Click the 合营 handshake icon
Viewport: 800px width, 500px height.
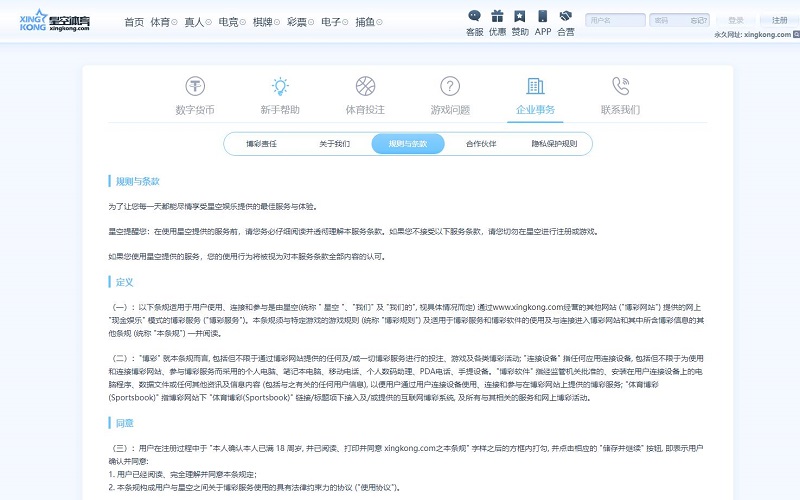point(566,16)
